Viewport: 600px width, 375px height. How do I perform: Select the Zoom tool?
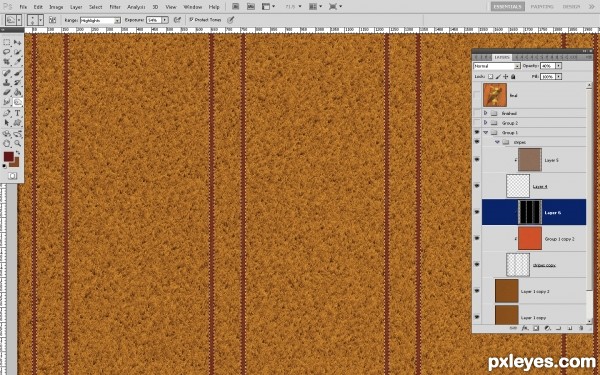coord(18,143)
